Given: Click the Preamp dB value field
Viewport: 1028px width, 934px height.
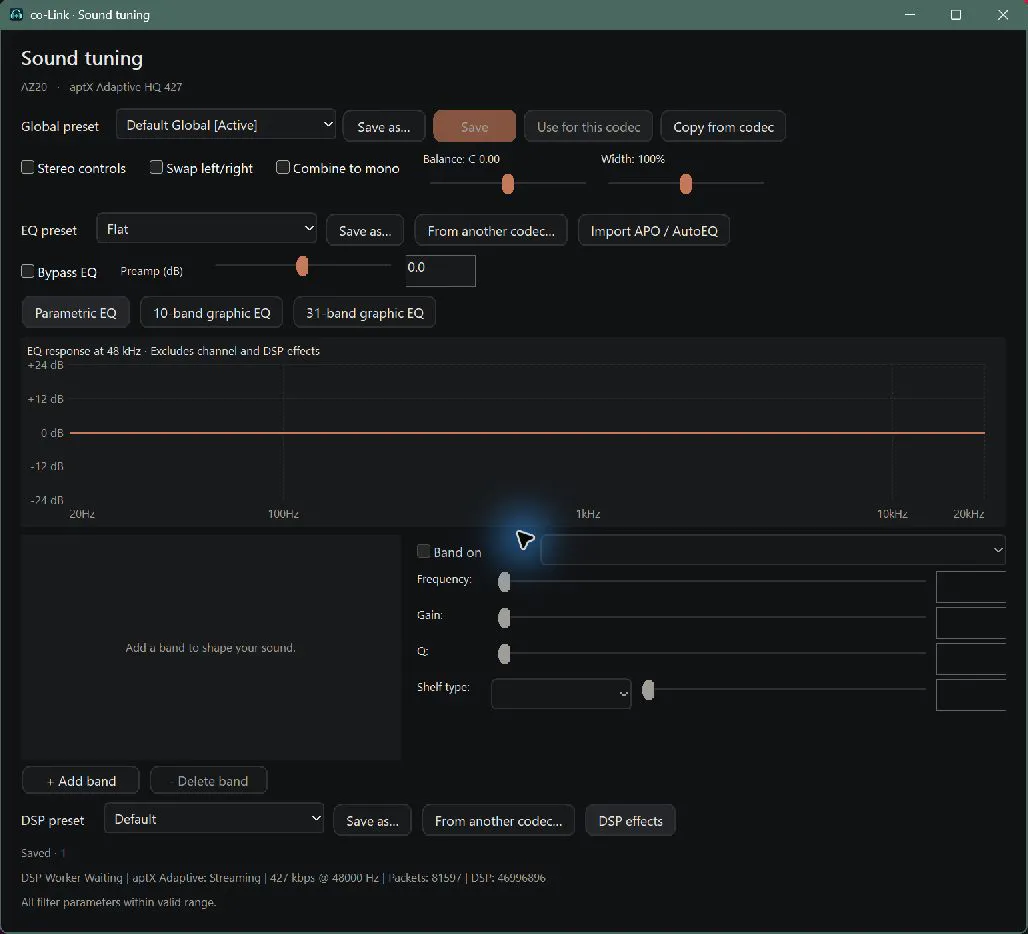Looking at the screenshot, I should click(x=441, y=271).
